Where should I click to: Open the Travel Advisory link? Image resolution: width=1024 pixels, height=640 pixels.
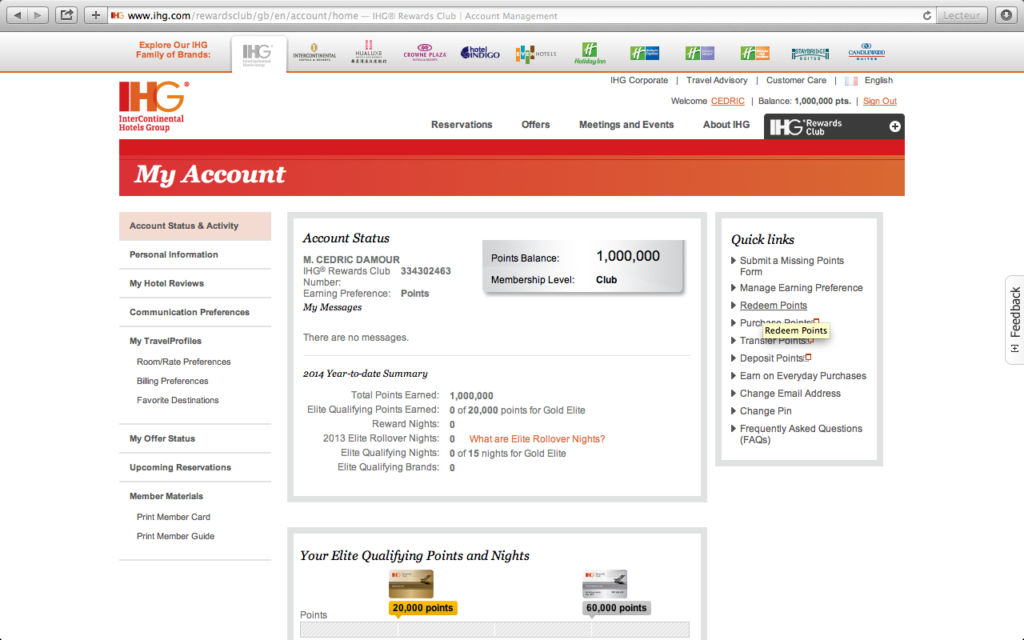(716, 80)
